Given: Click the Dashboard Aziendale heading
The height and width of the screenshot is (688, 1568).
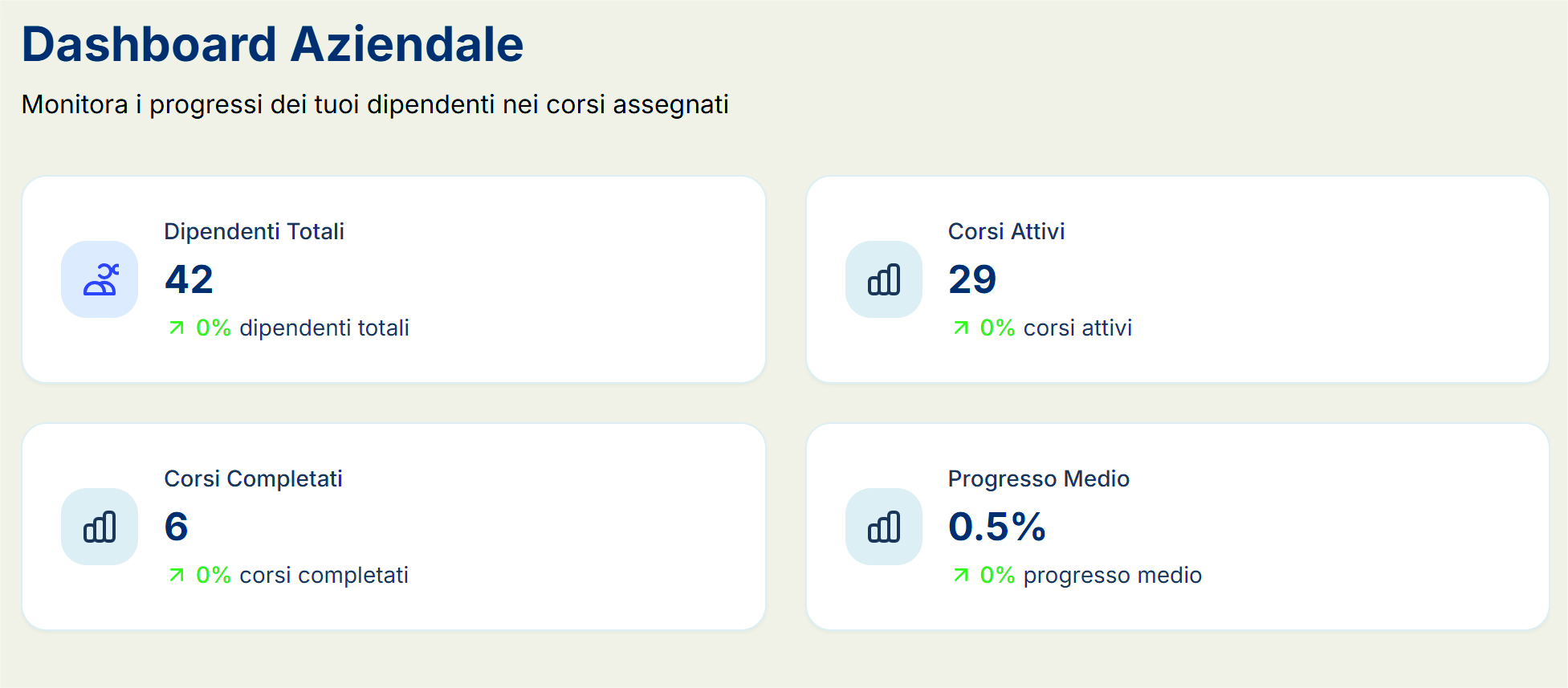Looking at the screenshot, I should click(x=272, y=44).
